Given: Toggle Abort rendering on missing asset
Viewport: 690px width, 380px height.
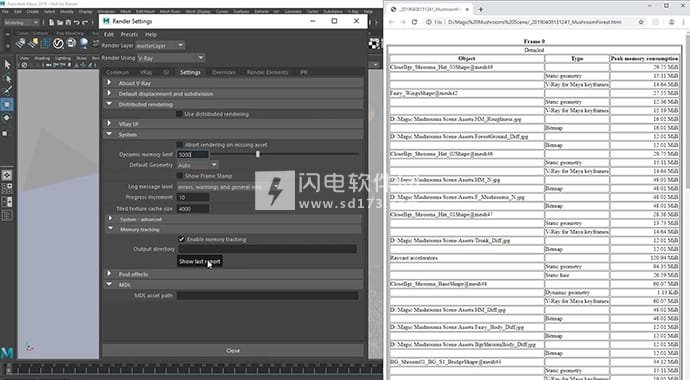Looking at the screenshot, I should (x=179, y=144).
